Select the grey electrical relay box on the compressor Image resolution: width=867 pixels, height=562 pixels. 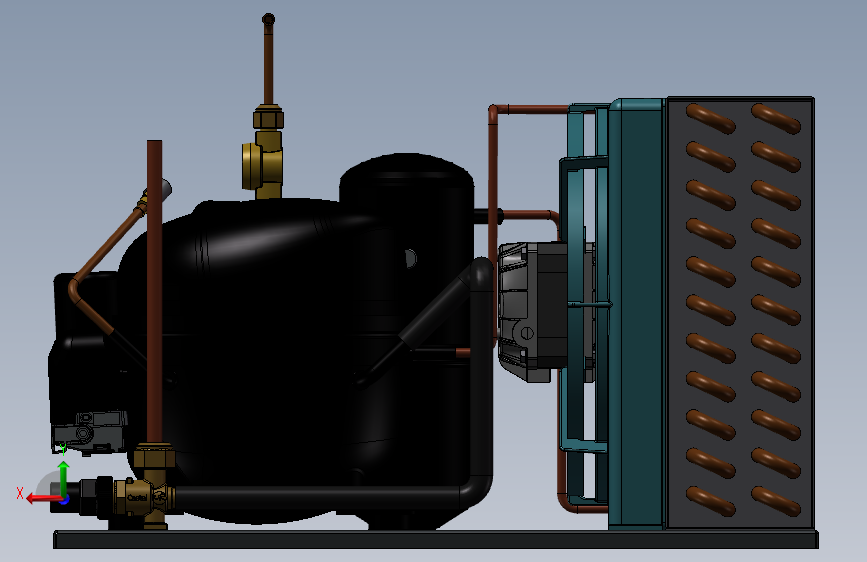pyautogui.click(x=90, y=433)
